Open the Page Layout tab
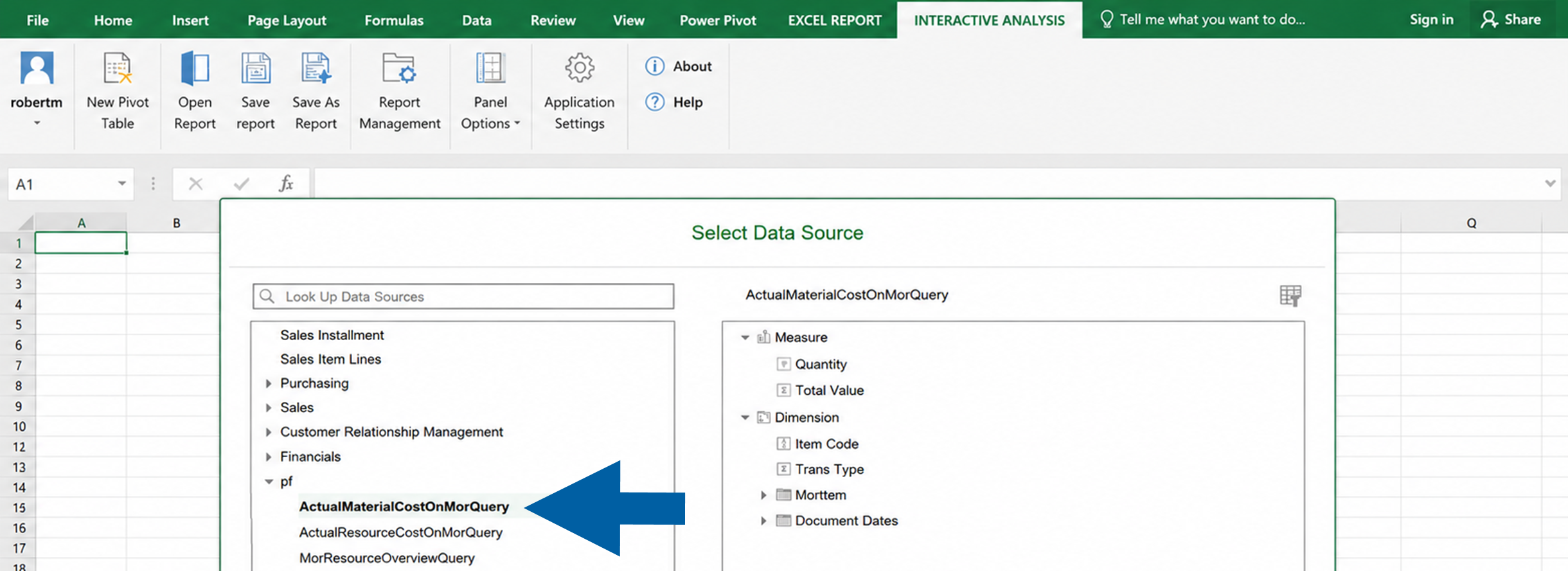The width and height of the screenshot is (1568, 571). click(287, 20)
